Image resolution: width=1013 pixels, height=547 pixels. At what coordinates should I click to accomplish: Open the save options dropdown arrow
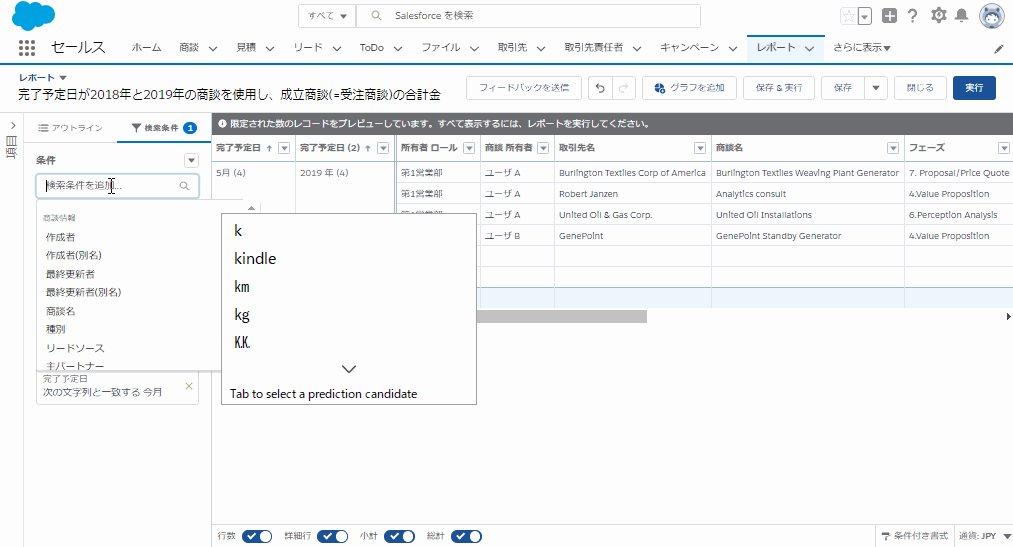click(x=876, y=88)
